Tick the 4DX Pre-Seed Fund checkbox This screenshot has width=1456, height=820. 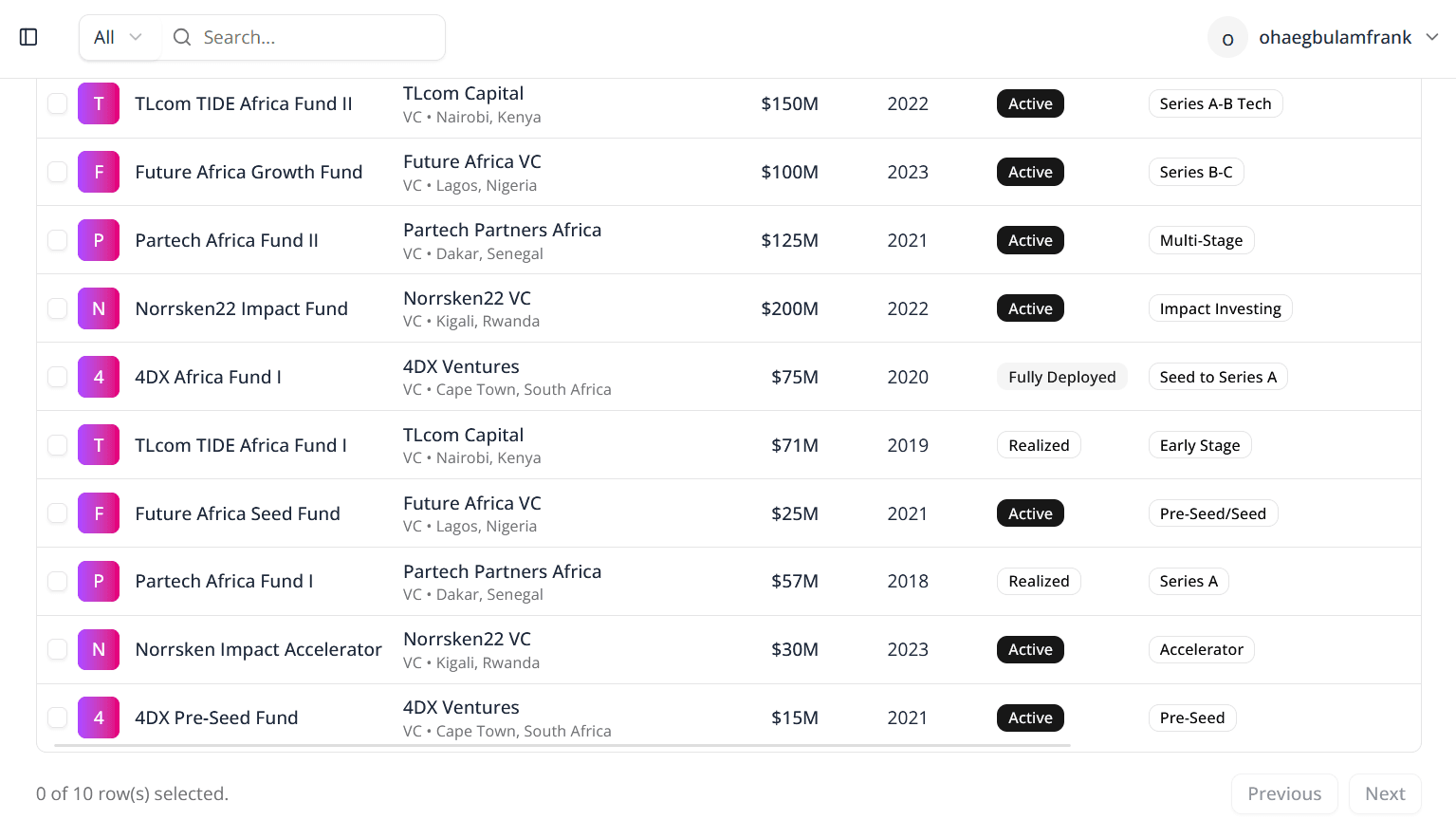click(x=58, y=717)
